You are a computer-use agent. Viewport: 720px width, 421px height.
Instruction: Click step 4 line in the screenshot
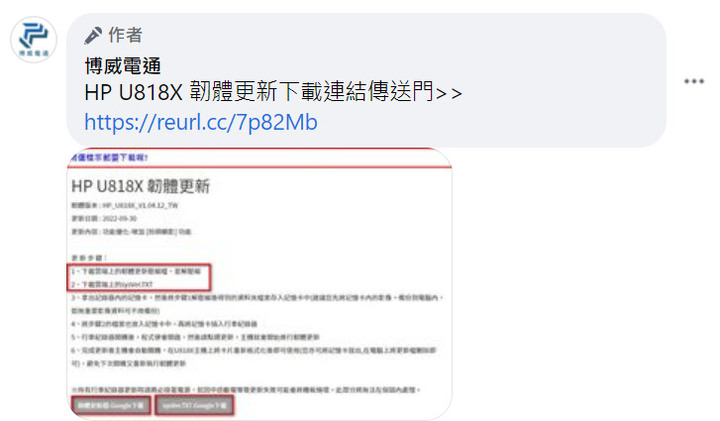[x=164, y=324]
